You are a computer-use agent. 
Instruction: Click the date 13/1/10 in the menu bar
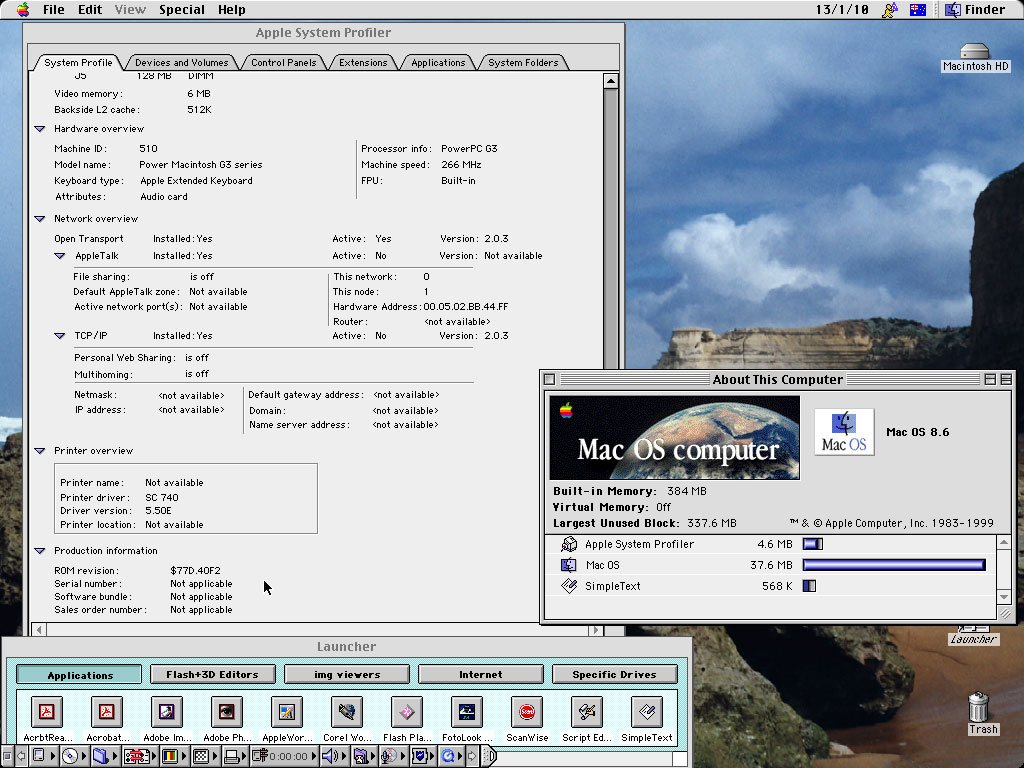pos(842,10)
